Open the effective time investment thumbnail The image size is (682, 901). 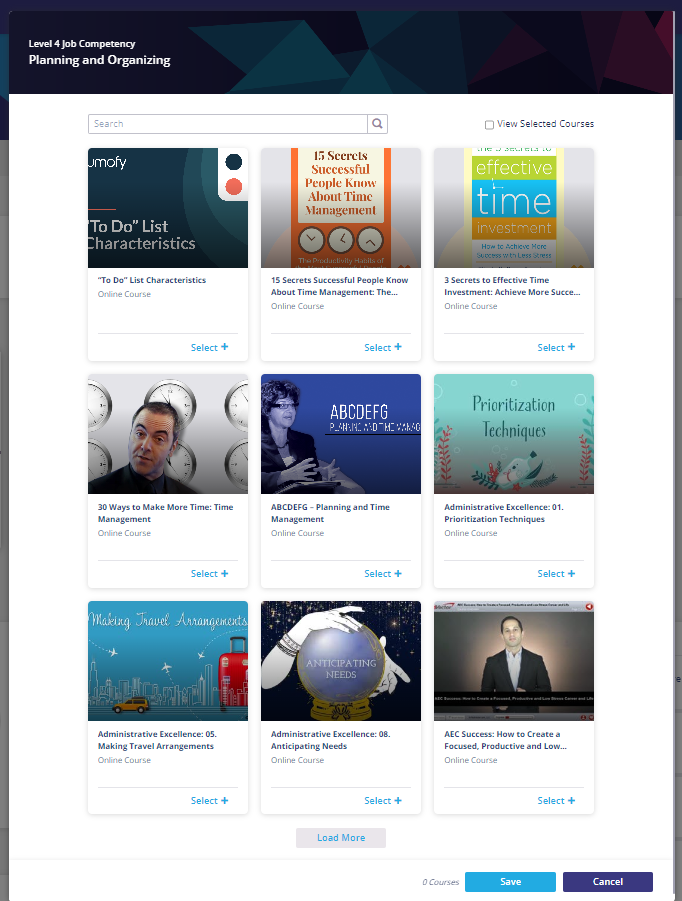click(x=514, y=208)
